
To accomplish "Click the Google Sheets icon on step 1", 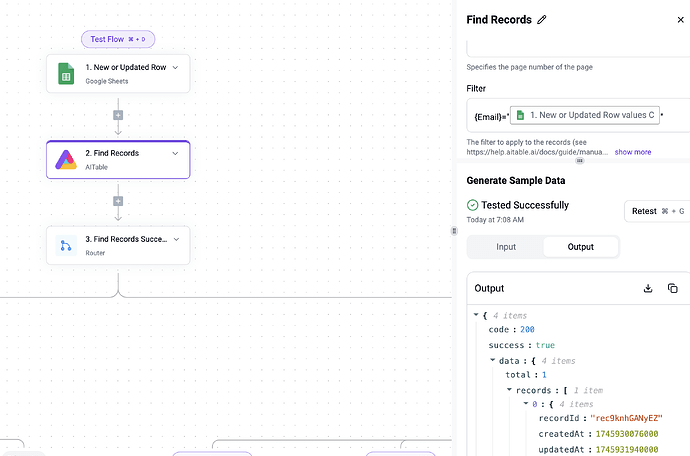I will click(67, 73).
